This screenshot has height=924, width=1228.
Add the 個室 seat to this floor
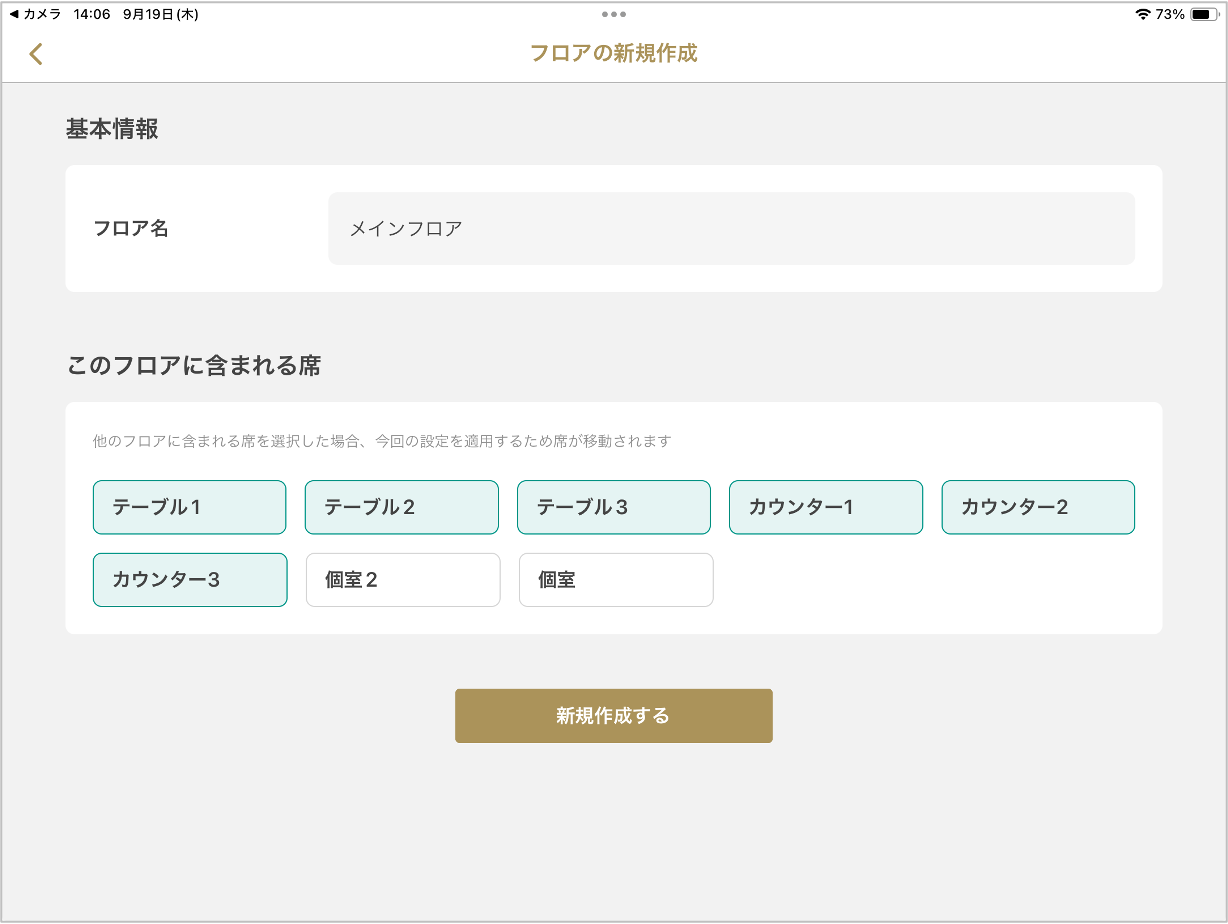click(x=616, y=580)
